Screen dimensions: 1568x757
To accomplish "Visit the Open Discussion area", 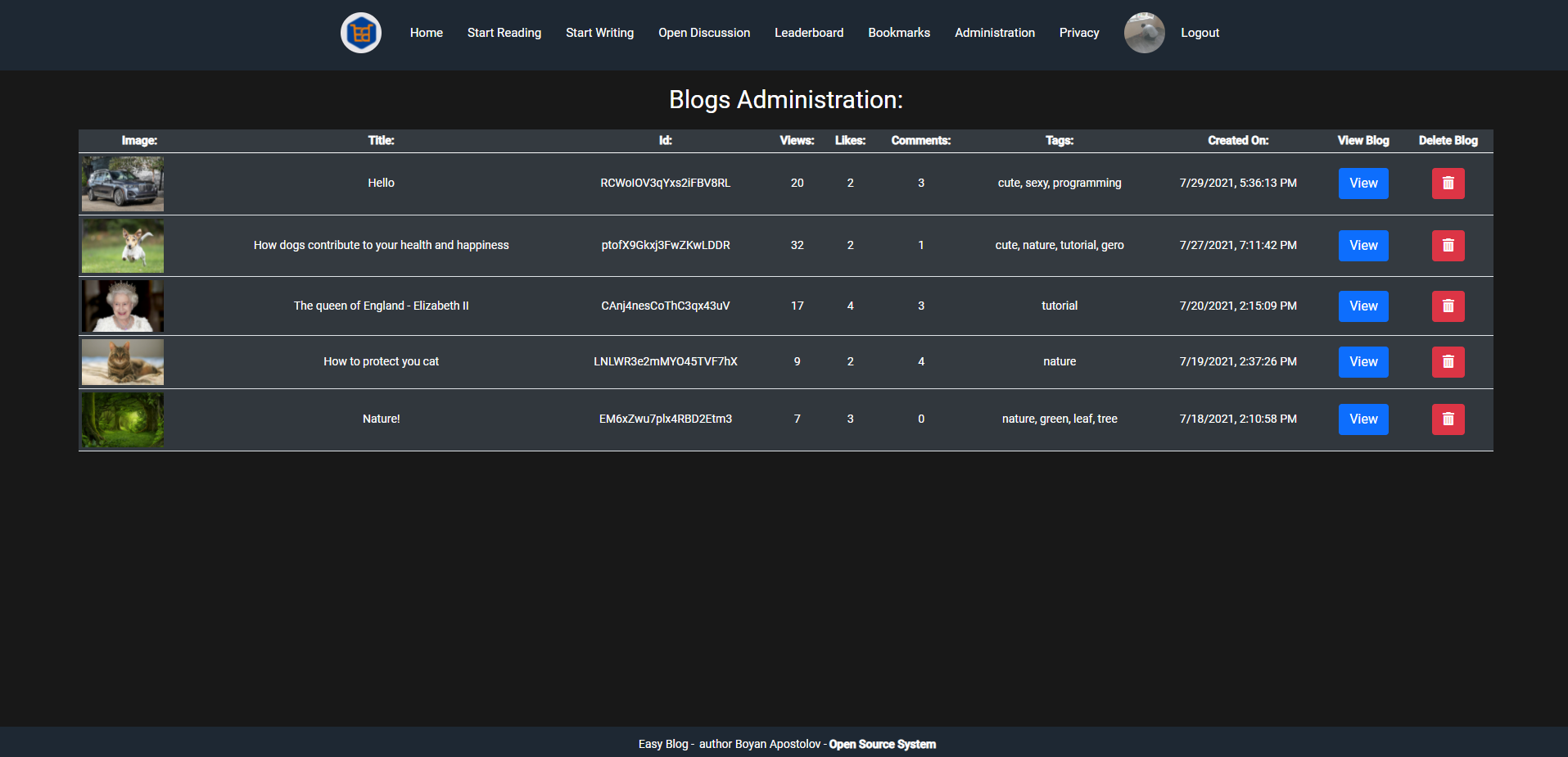I will (x=703, y=33).
